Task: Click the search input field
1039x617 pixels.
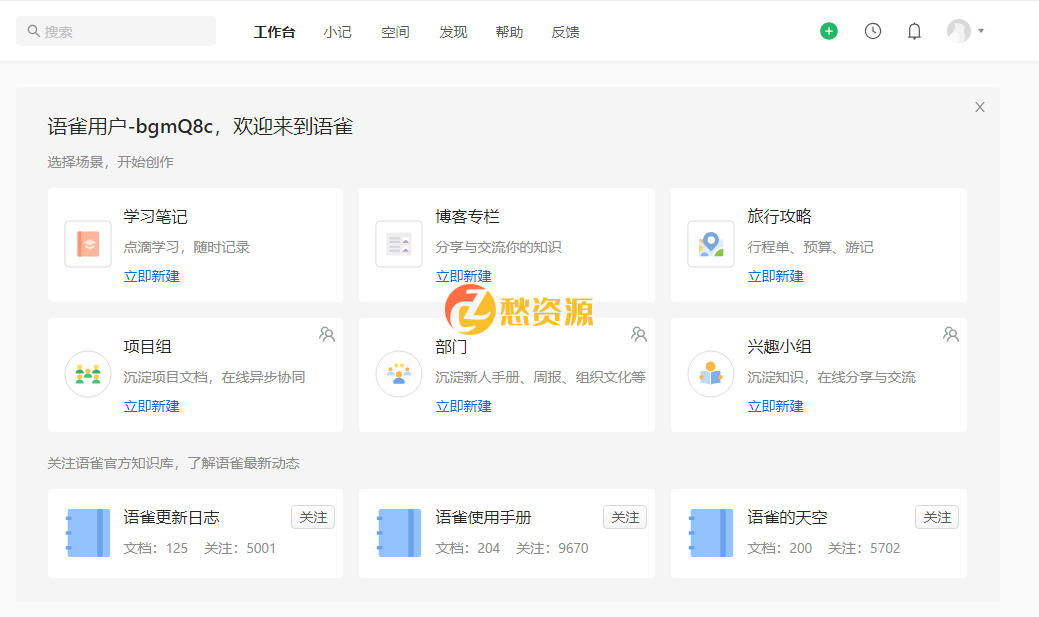Action: pyautogui.click(x=115, y=31)
